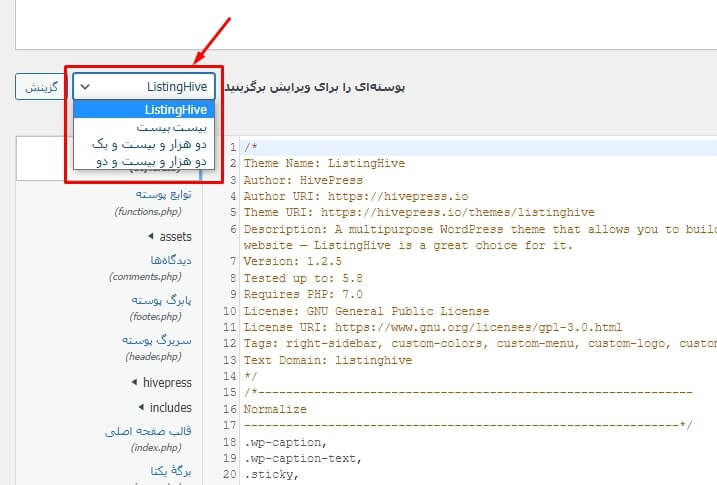The image size is (717, 485).
Task: Click the گزینش select button
Action: click(x=41, y=87)
